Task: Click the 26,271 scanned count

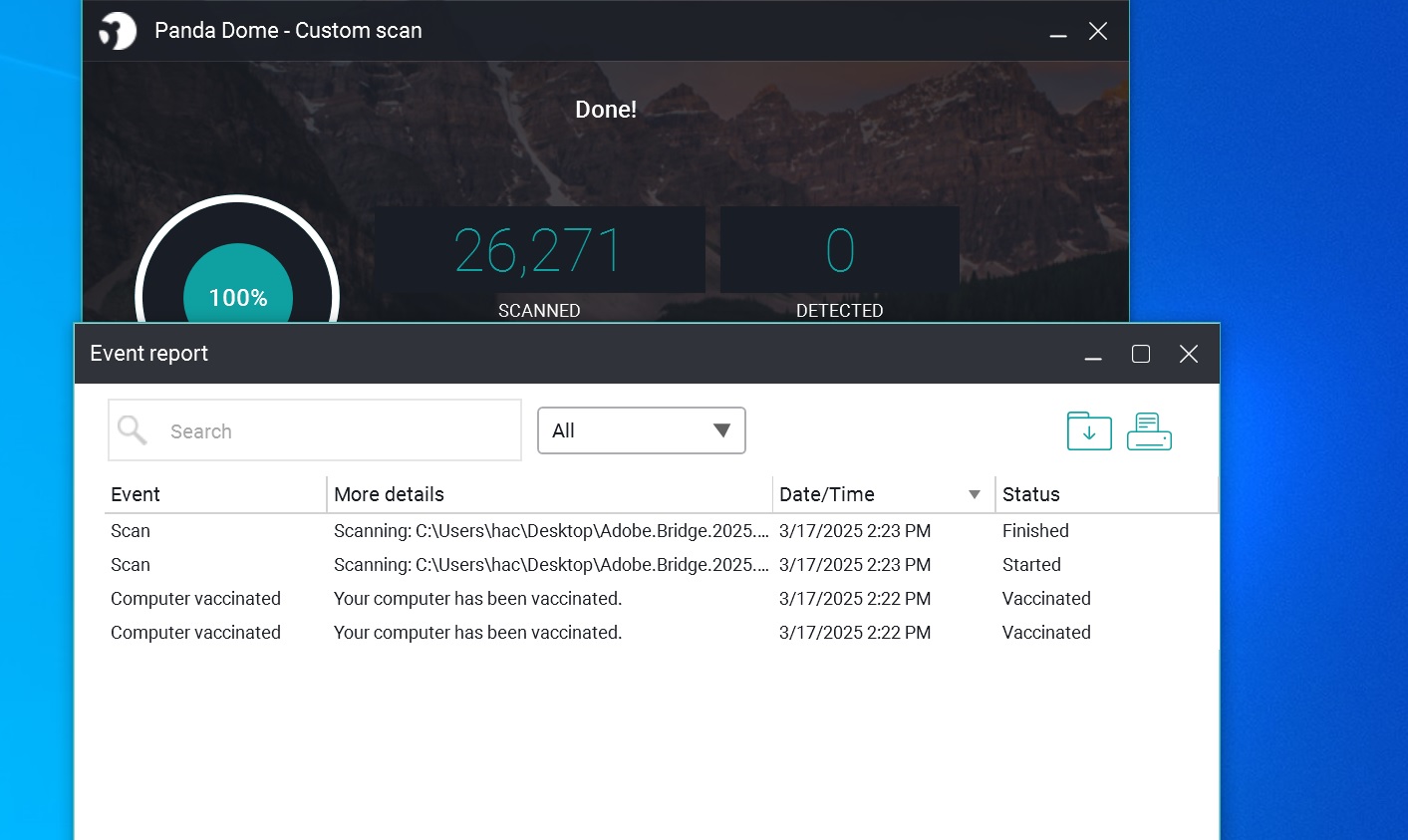Action: point(538,250)
